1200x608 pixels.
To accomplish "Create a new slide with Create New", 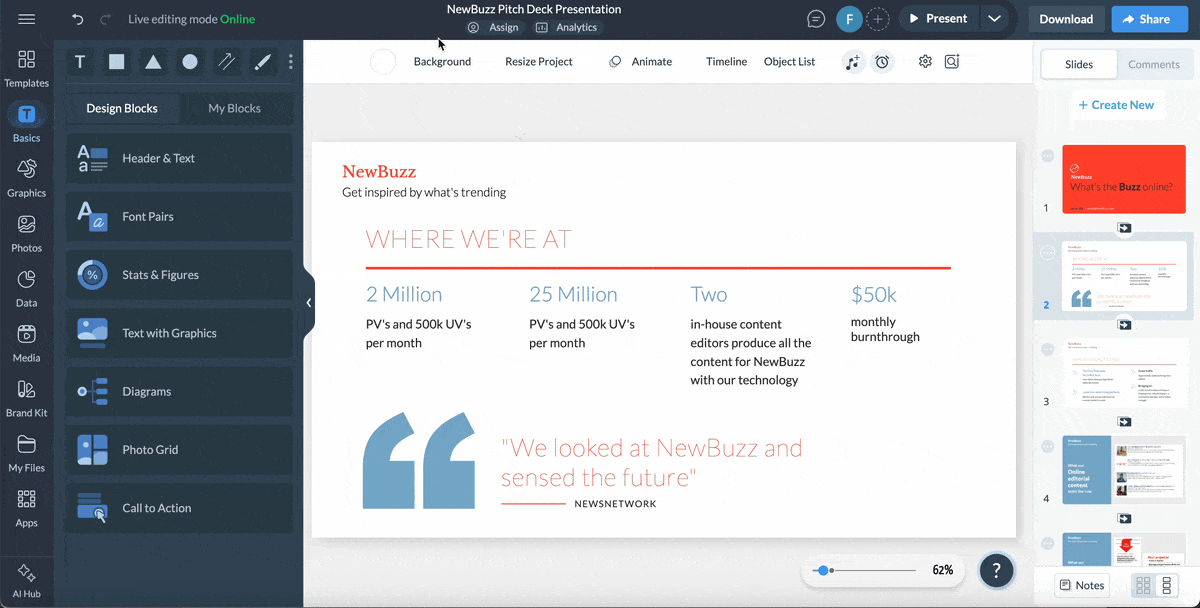I will coord(1117,104).
